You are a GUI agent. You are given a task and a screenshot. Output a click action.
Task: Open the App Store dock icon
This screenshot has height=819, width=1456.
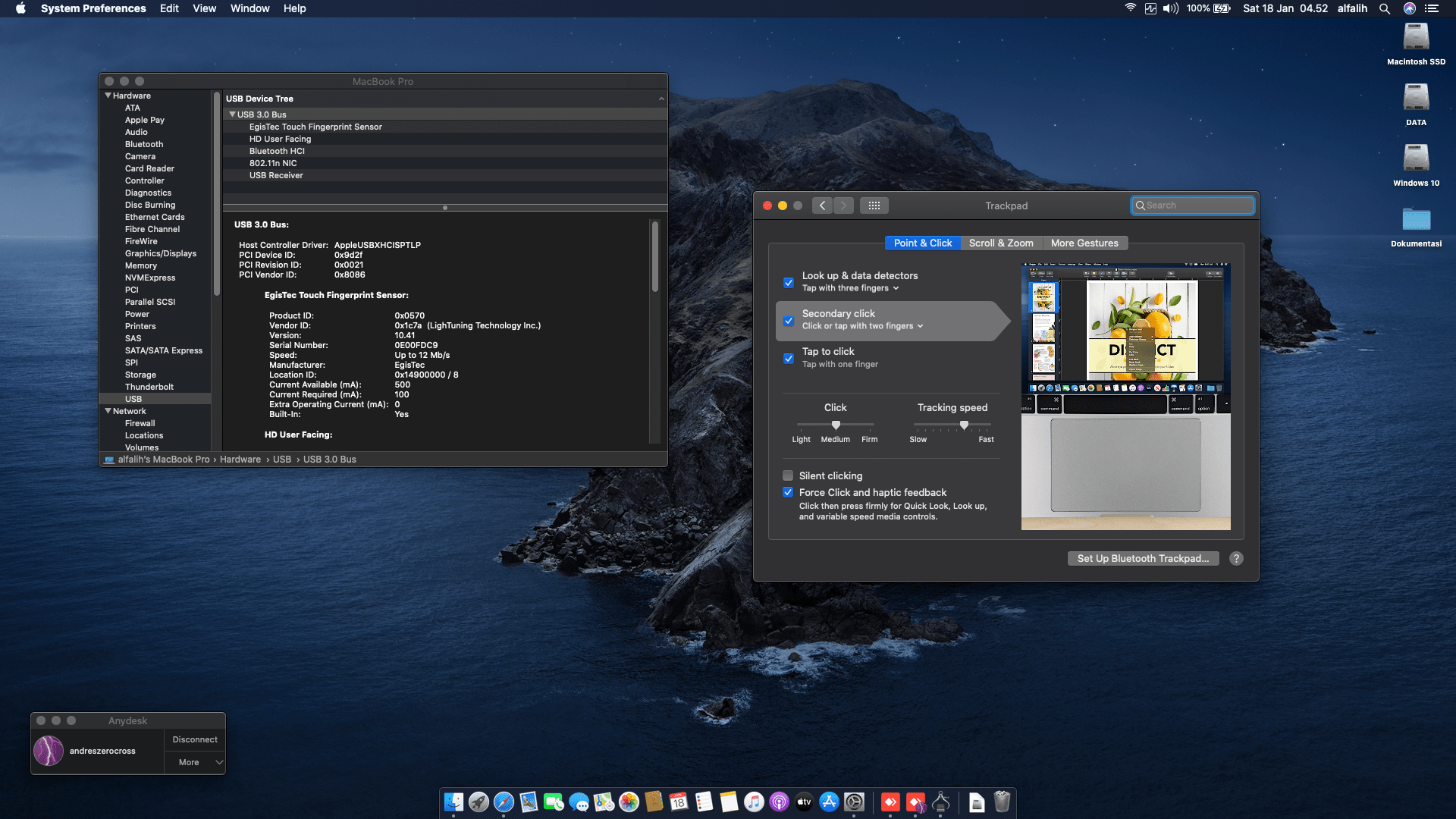coord(829,802)
